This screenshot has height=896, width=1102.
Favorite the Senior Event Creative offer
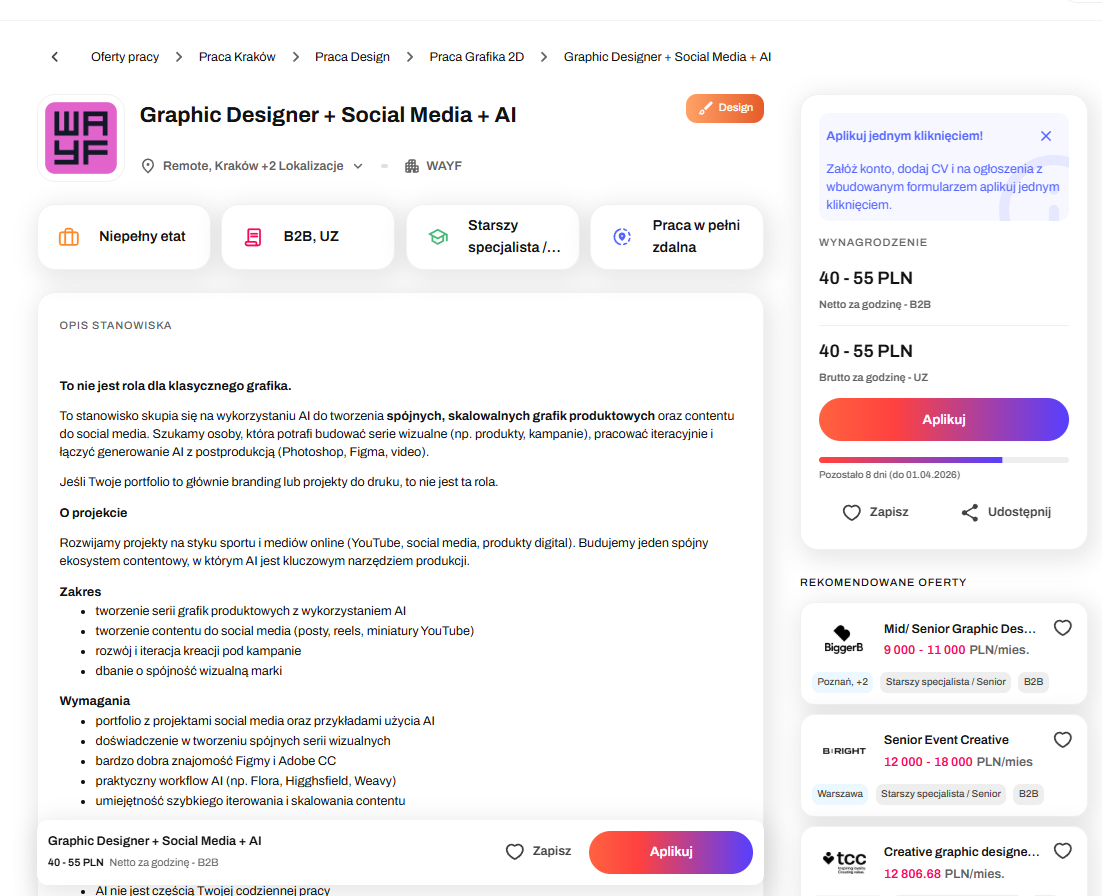(x=1063, y=740)
